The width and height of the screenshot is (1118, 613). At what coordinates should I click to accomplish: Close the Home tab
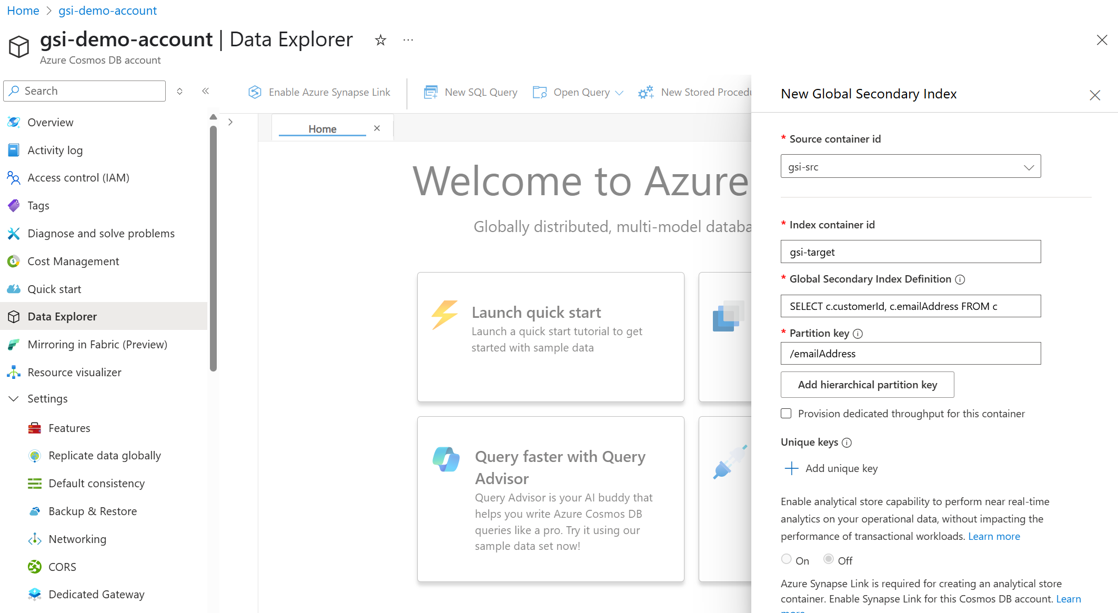coord(377,128)
